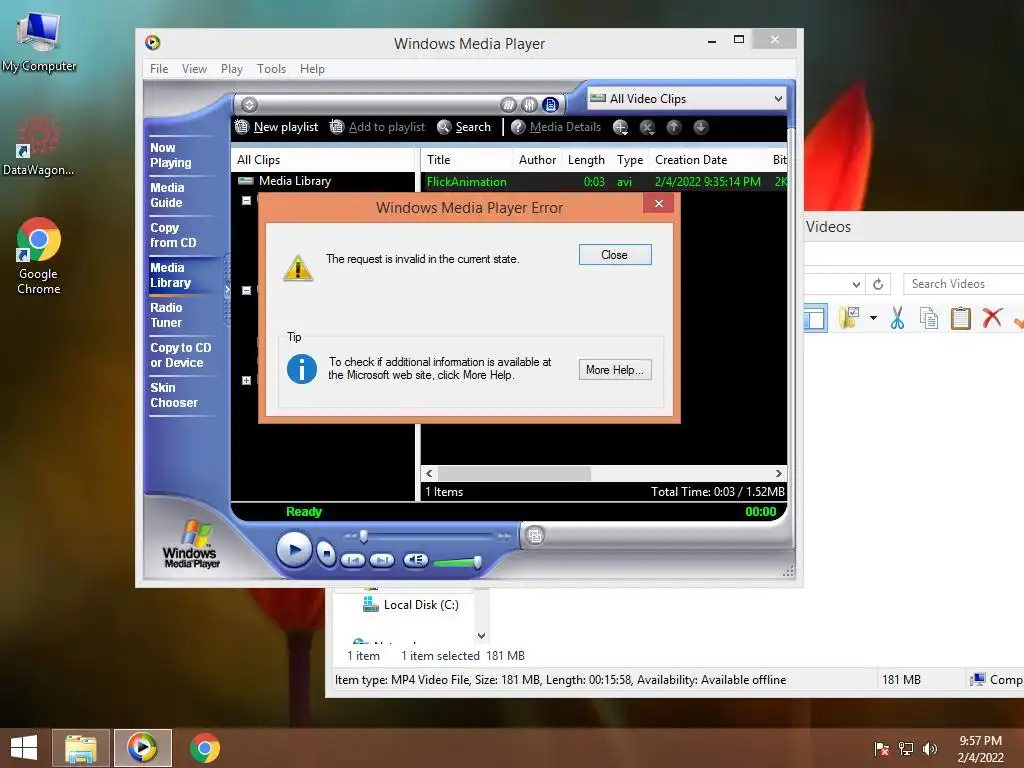
Task: Open the Help menu
Action: tap(312, 69)
